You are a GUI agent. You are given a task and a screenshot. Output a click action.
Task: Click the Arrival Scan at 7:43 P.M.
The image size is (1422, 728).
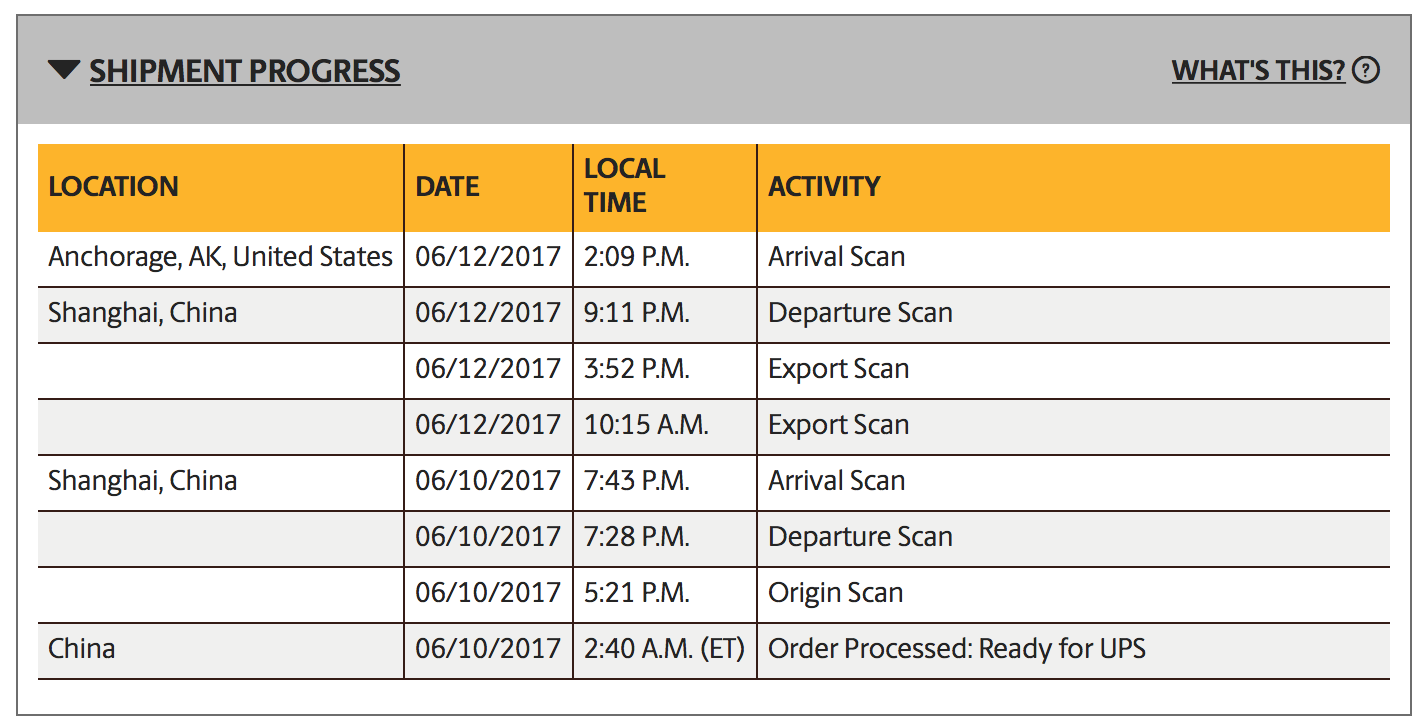tap(836, 481)
